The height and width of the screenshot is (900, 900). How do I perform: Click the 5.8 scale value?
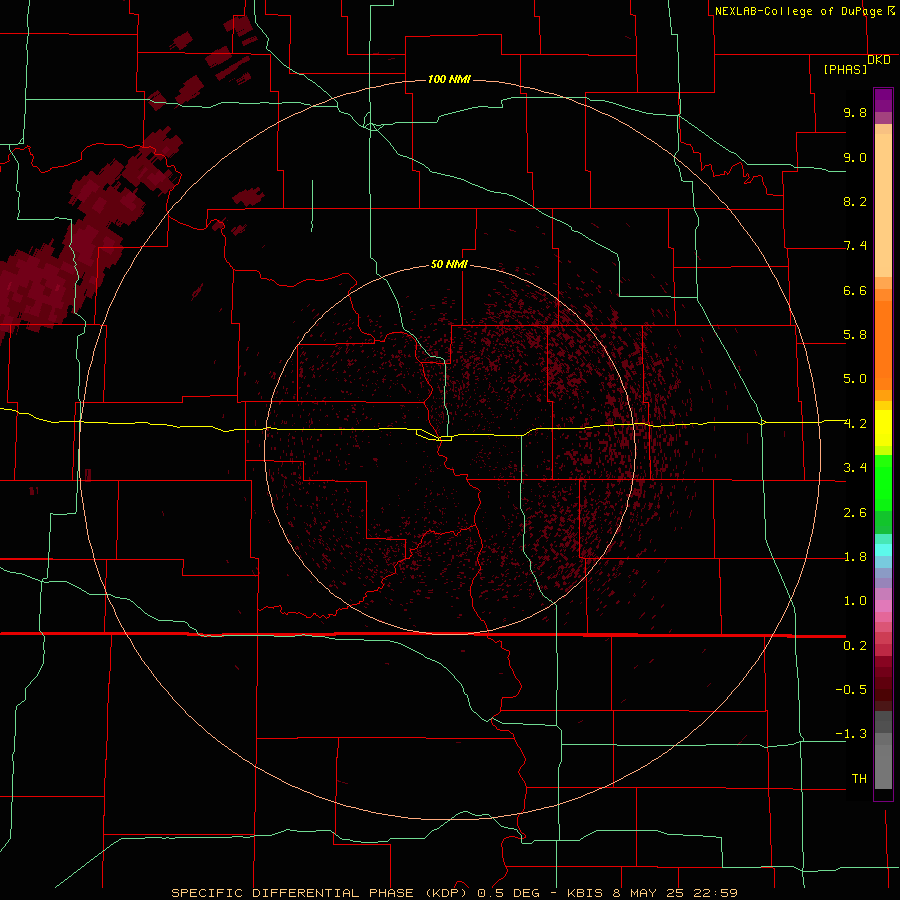click(x=855, y=335)
